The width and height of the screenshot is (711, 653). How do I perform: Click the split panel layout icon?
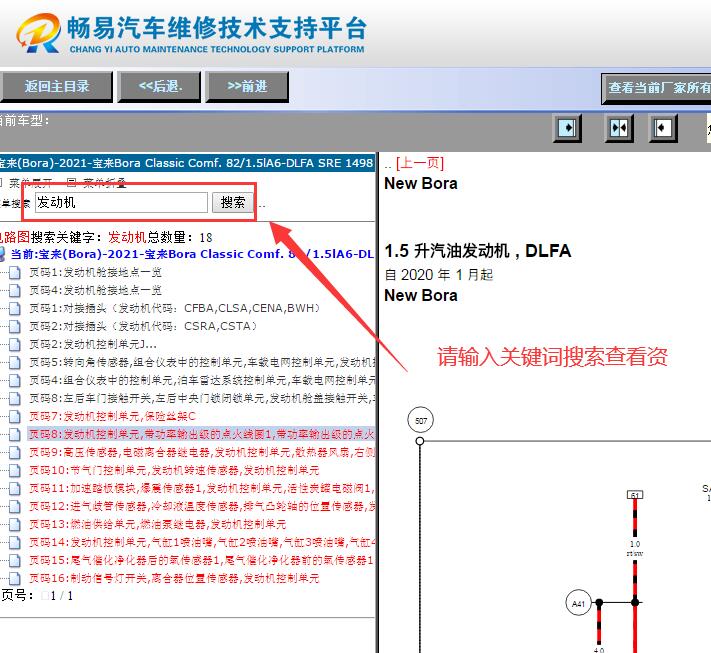pyautogui.click(x=618, y=128)
